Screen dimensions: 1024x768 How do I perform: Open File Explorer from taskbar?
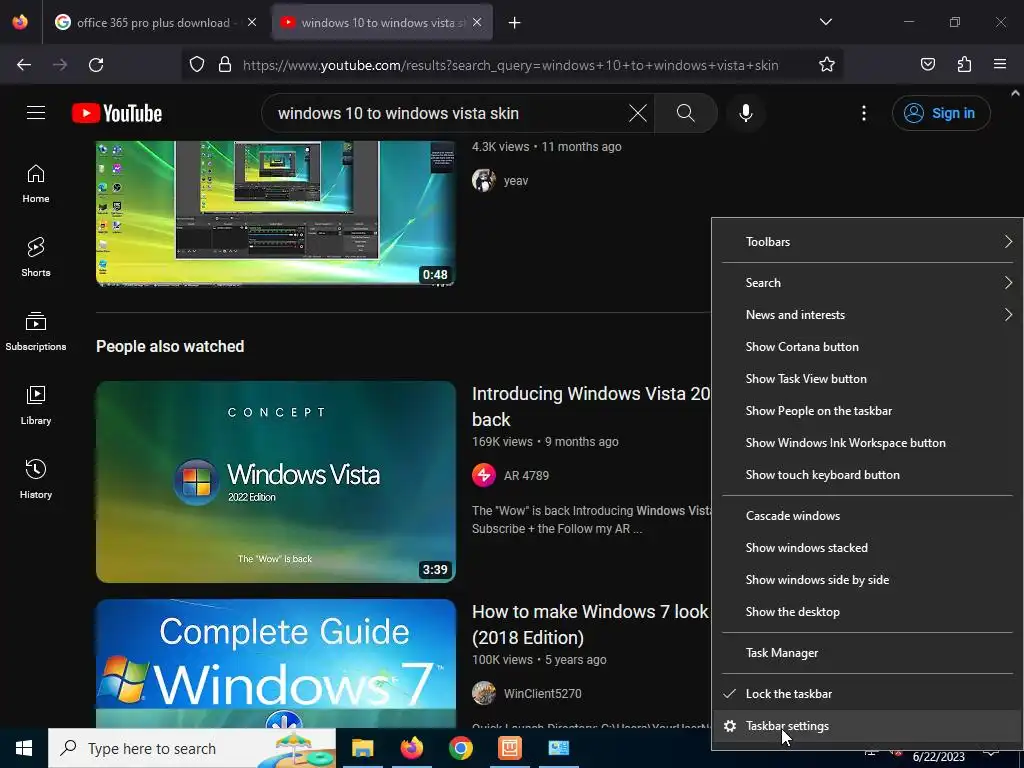tap(362, 748)
